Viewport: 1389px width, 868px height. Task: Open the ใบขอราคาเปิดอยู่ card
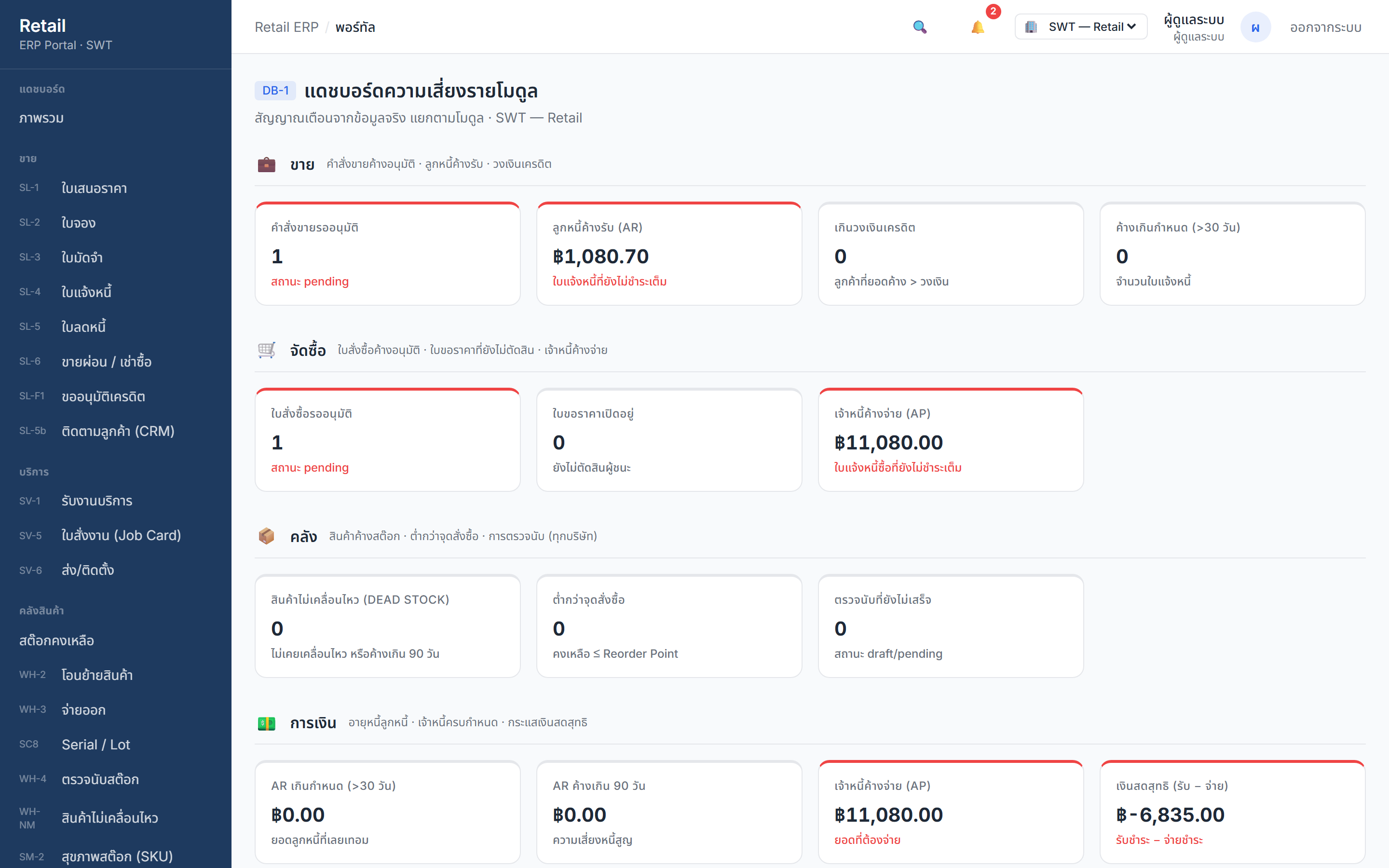click(669, 440)
